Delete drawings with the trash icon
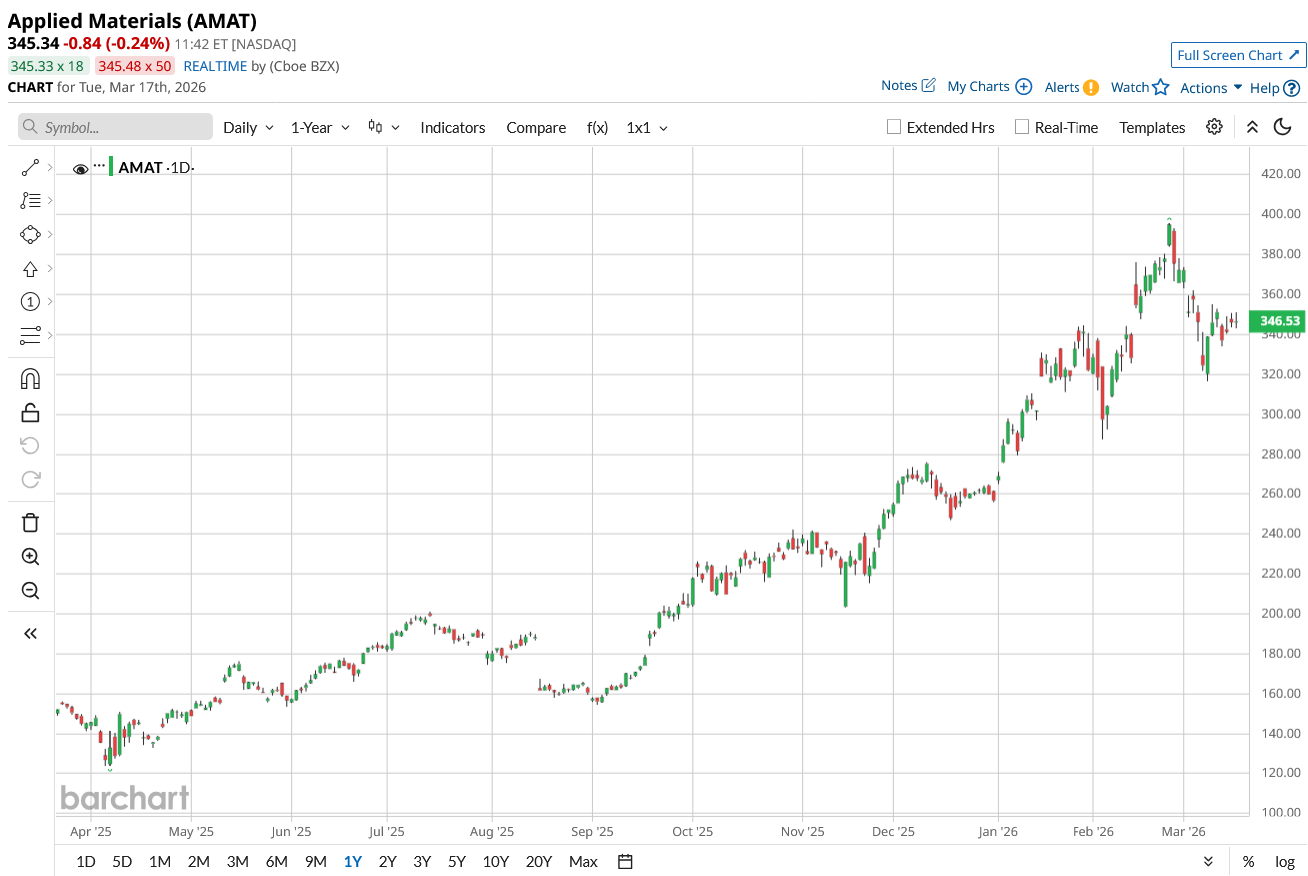The image size is (1308, 876). point(30,522)
